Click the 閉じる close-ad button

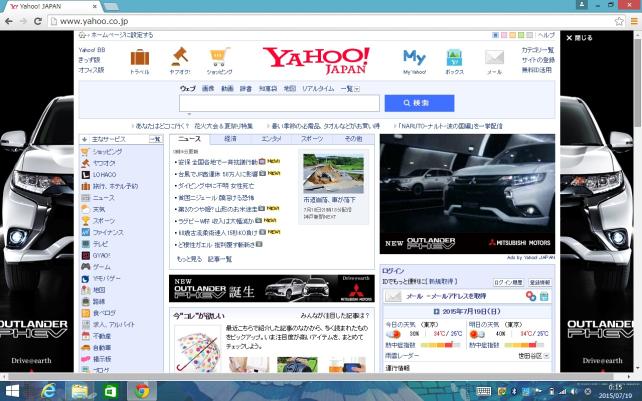pos(579,38)
